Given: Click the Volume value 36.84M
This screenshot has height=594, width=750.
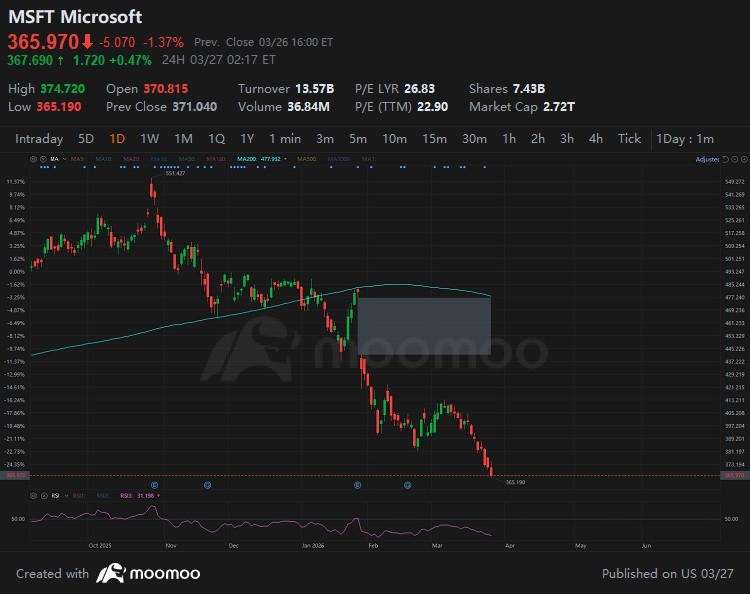Looking at the screenshot, I should (308, 107).
